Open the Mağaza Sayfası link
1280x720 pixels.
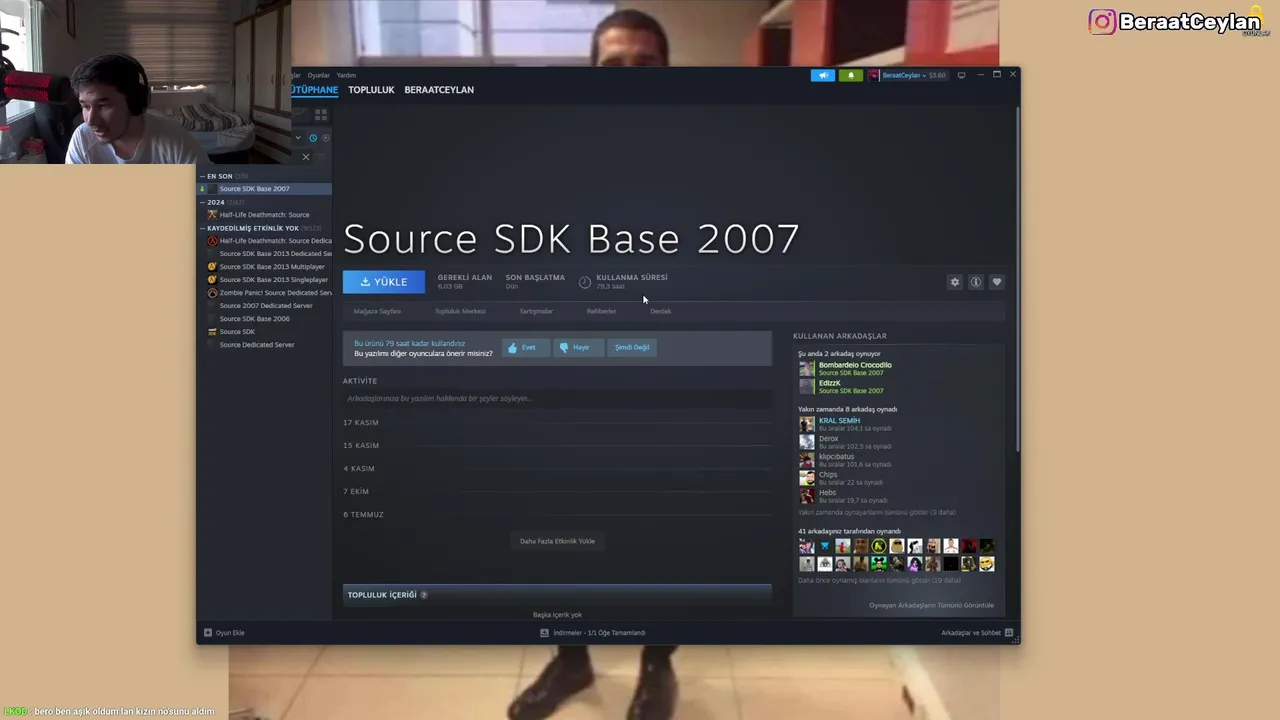(x=377, y=311)
